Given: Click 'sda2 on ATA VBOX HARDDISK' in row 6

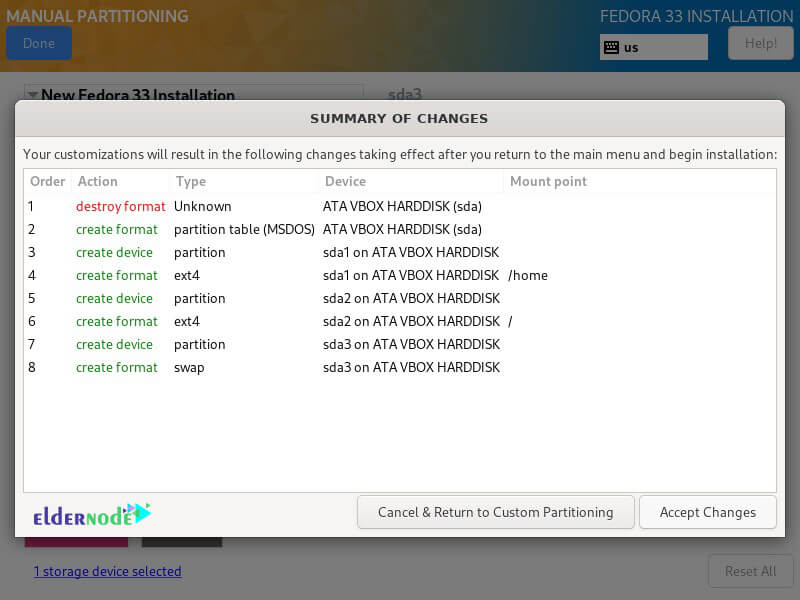Looking at the screenshot, I should tap(411, 321).
